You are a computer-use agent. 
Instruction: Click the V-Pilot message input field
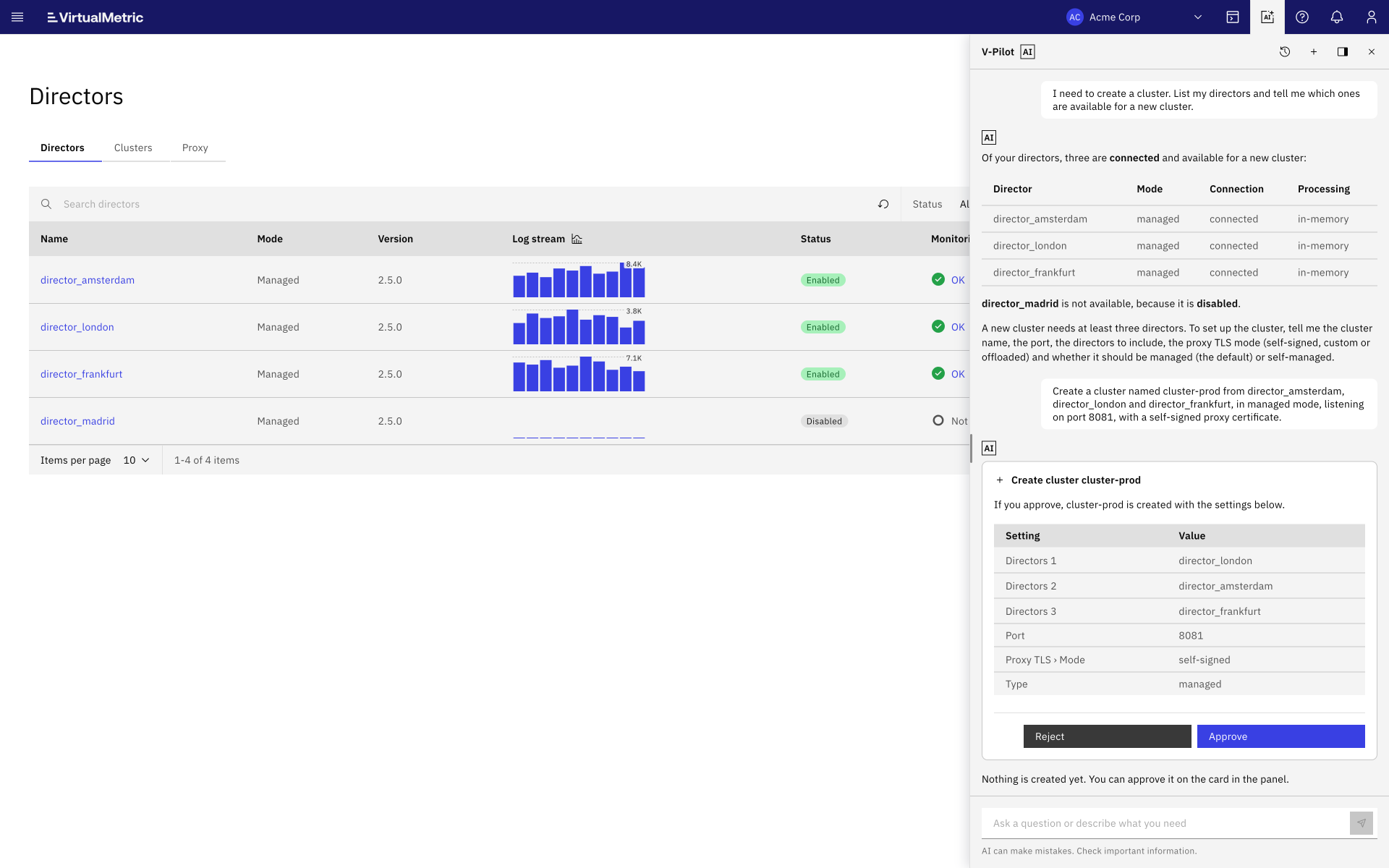1165,823
